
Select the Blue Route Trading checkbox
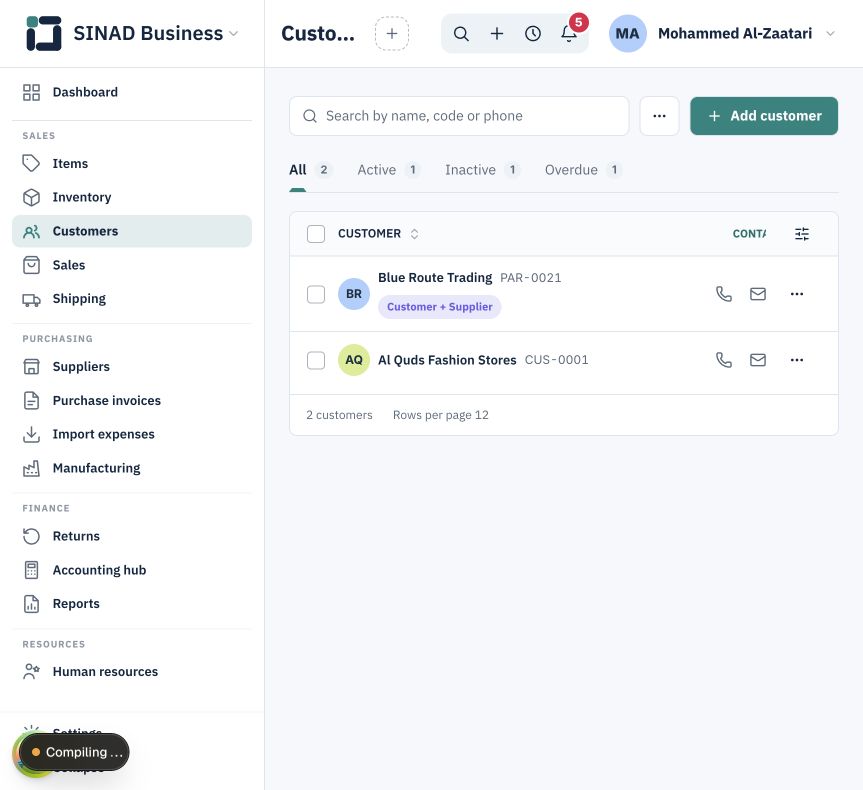coord(316,295)
